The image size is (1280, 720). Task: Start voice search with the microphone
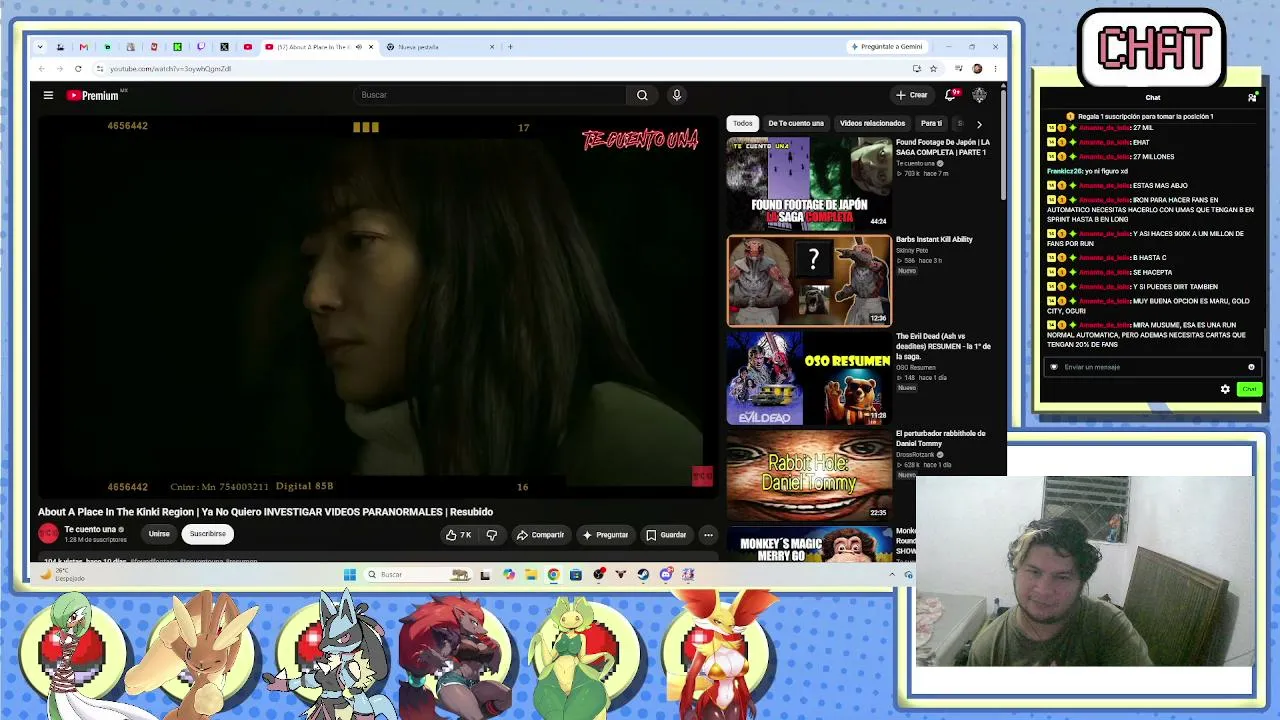(x=677, y=95)
